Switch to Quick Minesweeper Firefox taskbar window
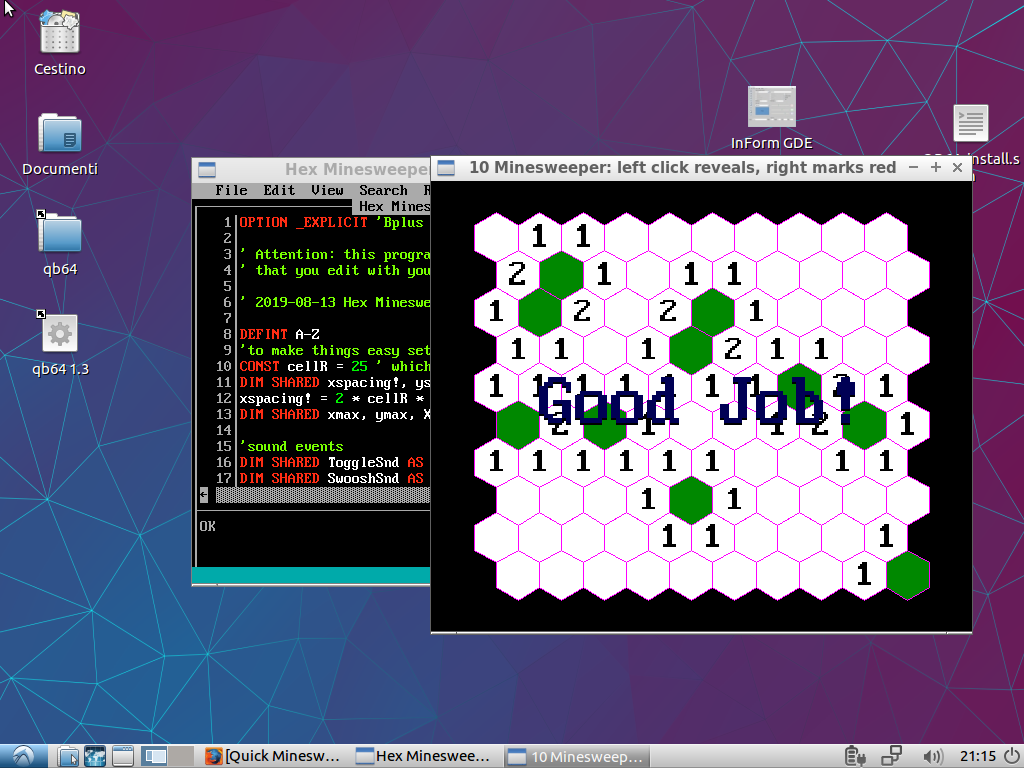 point(274,756)
